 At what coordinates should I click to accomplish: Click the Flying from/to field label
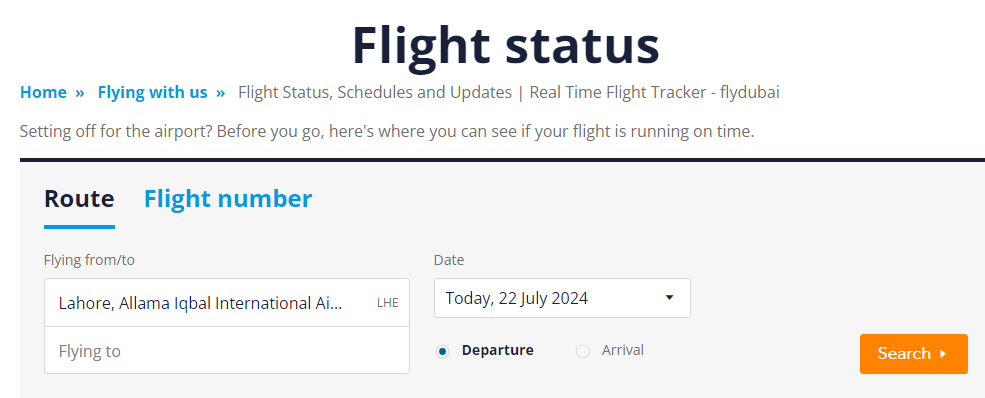point(89,260)
